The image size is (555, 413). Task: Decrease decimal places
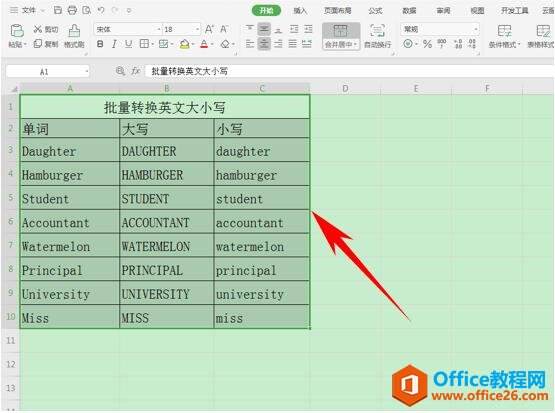(472, 44)
